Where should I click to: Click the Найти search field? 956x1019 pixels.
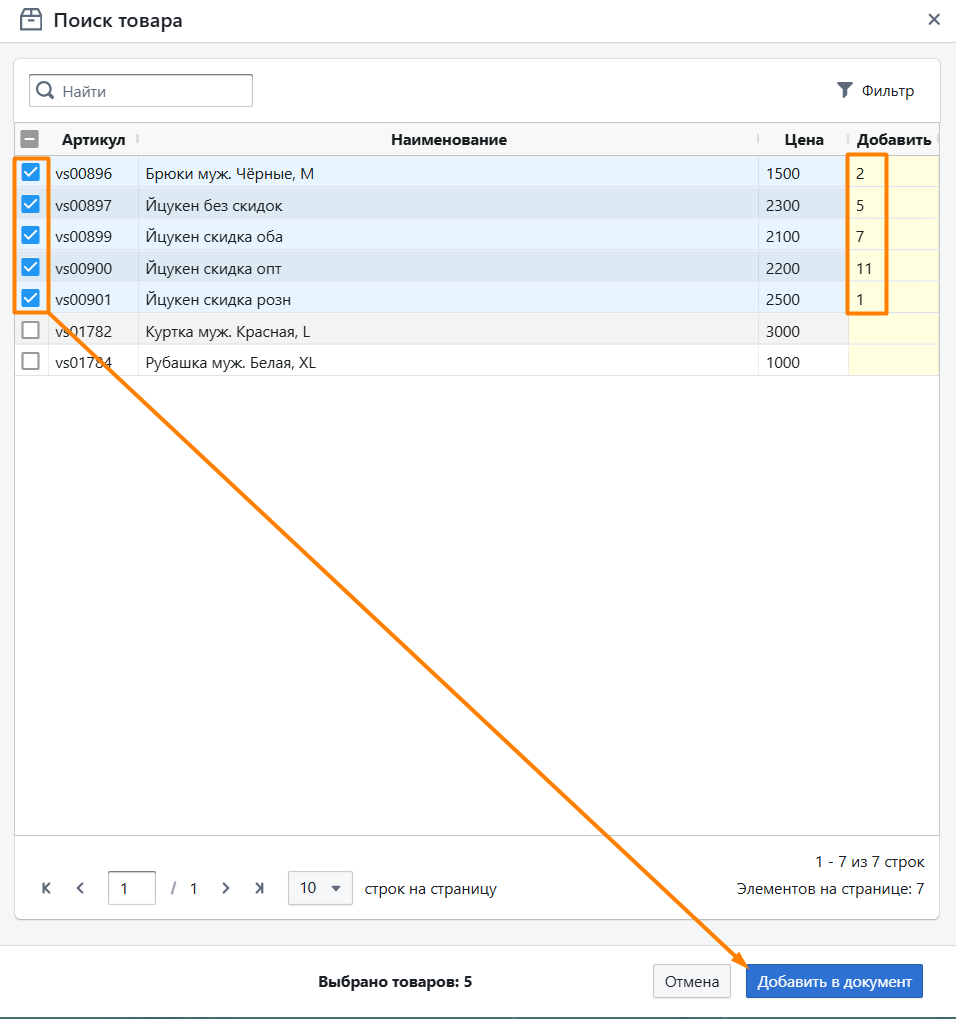[x=153, y=91]
